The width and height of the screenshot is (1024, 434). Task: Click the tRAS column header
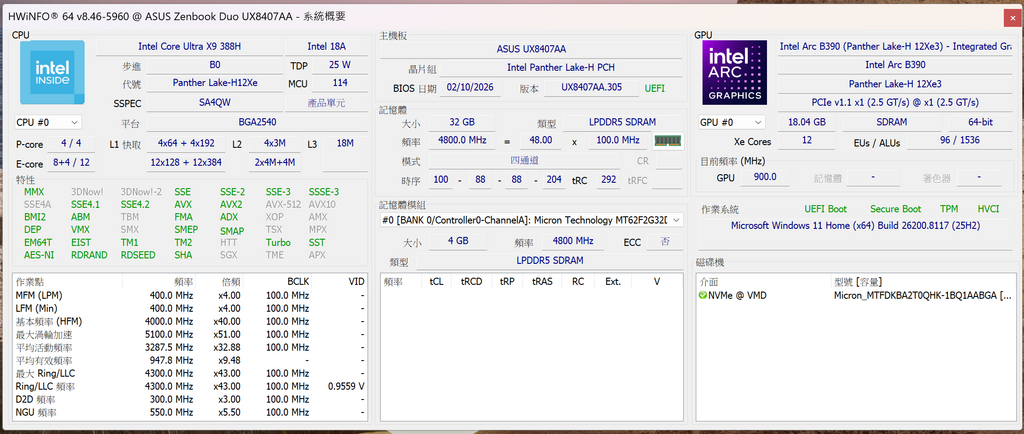[x=541, y=282]
